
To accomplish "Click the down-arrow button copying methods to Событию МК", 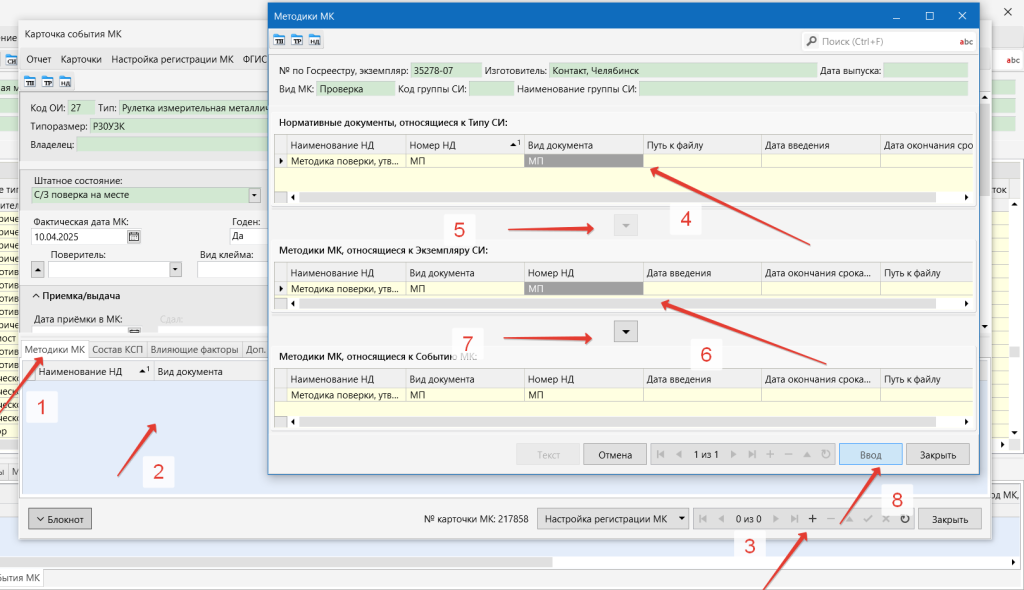I will pos(626,331).
